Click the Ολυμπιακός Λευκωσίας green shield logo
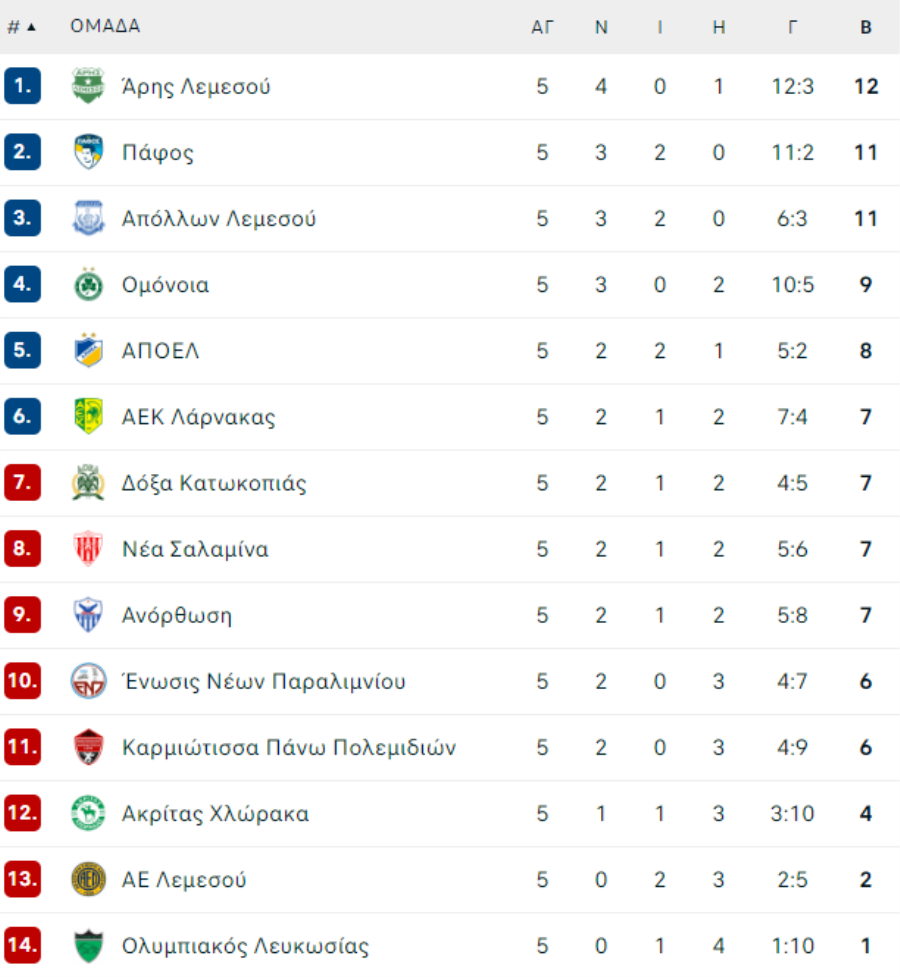 coord(88,945)
